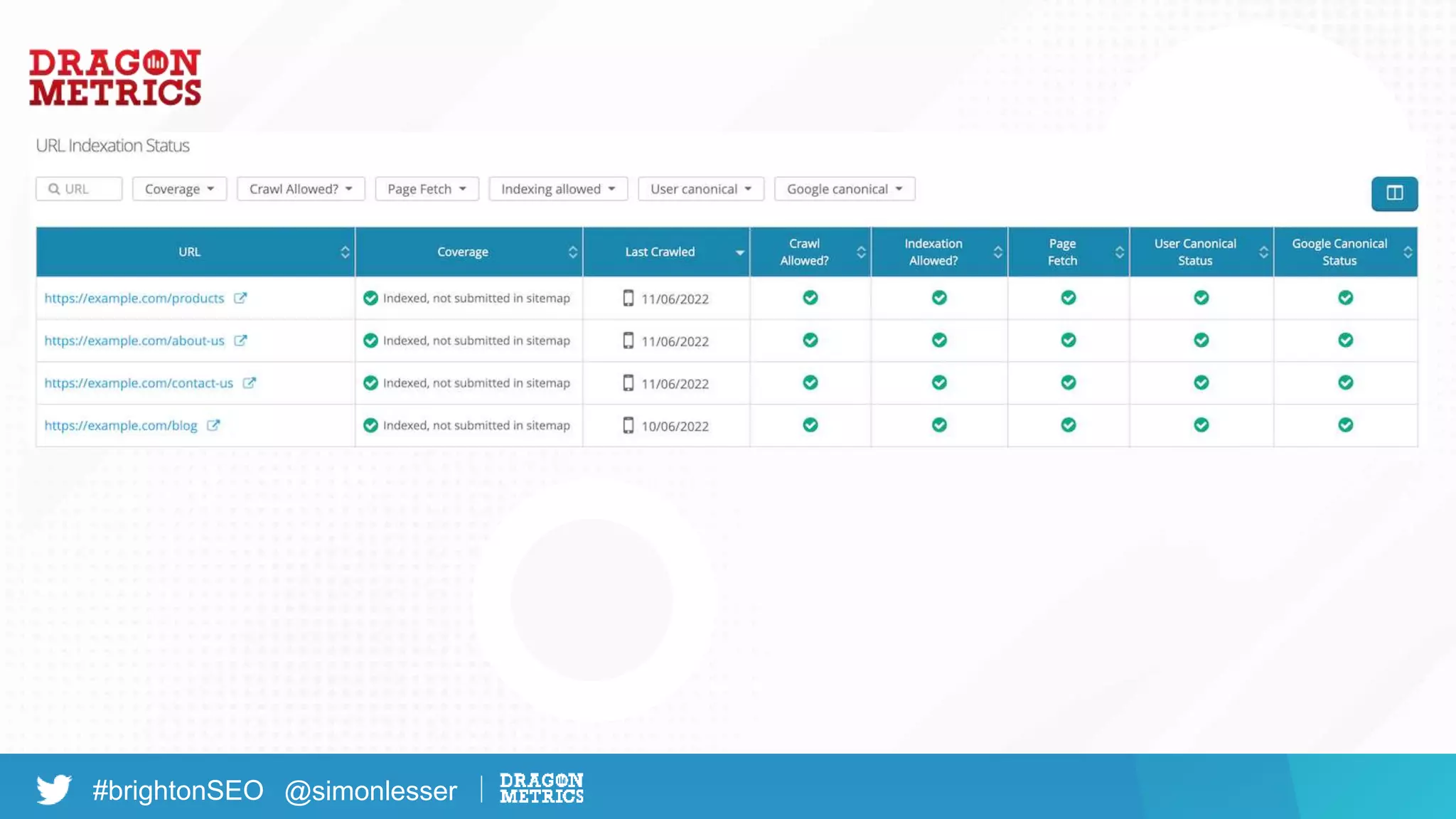
Task: Click the column layout toggle button
Action: [1394, 193]
